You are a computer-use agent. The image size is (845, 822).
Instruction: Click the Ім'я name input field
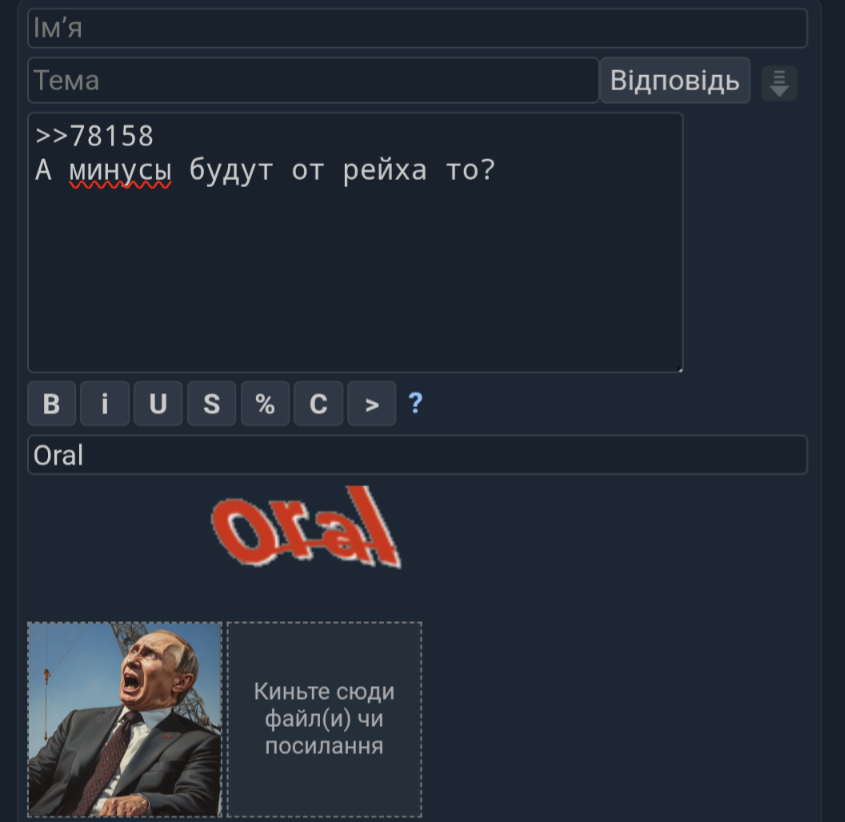click(x=417, y=28)
